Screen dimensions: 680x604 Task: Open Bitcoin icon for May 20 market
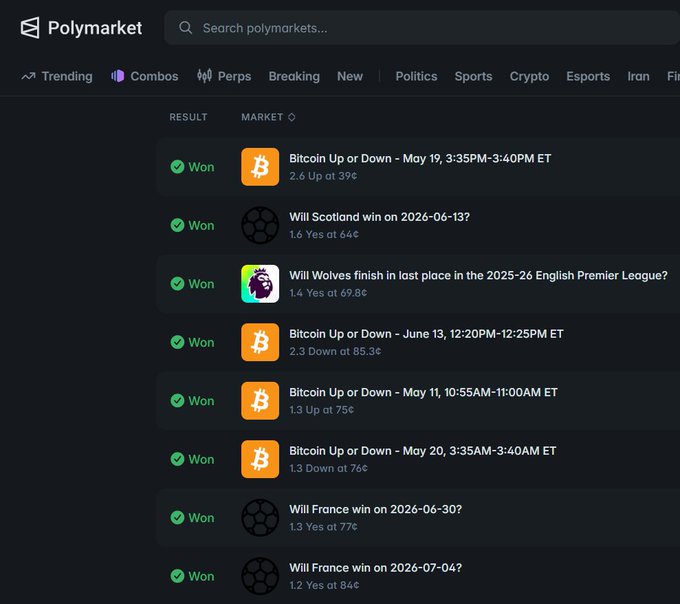click(260, 459)
